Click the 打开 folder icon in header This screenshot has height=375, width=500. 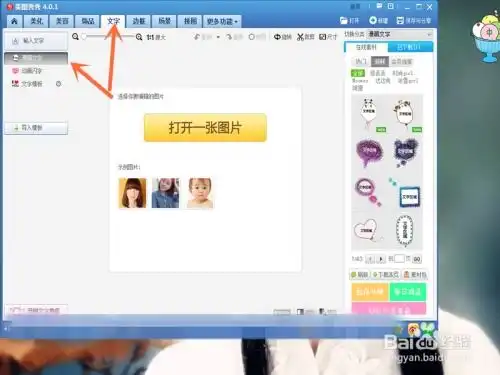(x=344, y=20)
